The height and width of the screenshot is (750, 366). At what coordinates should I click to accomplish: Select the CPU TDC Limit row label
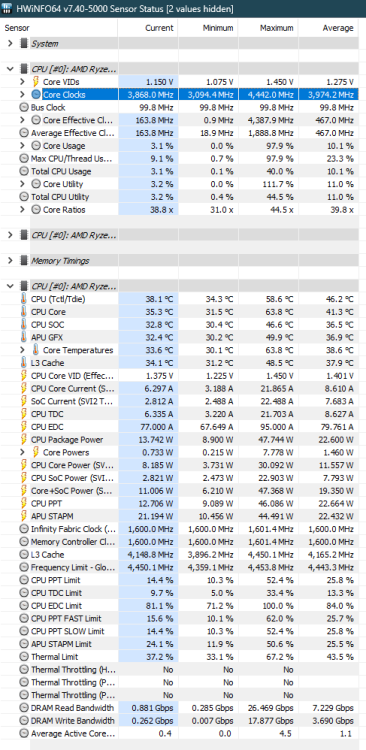(x=55, y=593)
